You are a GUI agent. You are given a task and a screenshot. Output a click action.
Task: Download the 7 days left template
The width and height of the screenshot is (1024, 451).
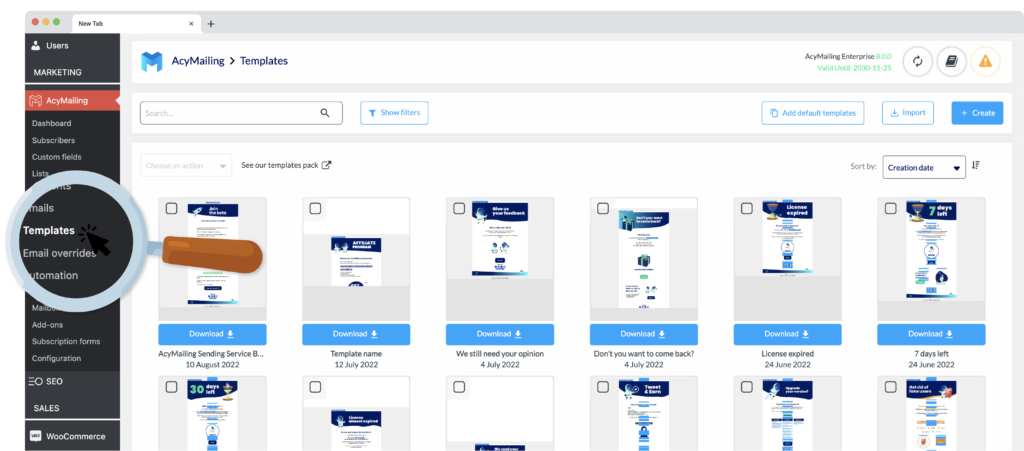tap(931, 334)
